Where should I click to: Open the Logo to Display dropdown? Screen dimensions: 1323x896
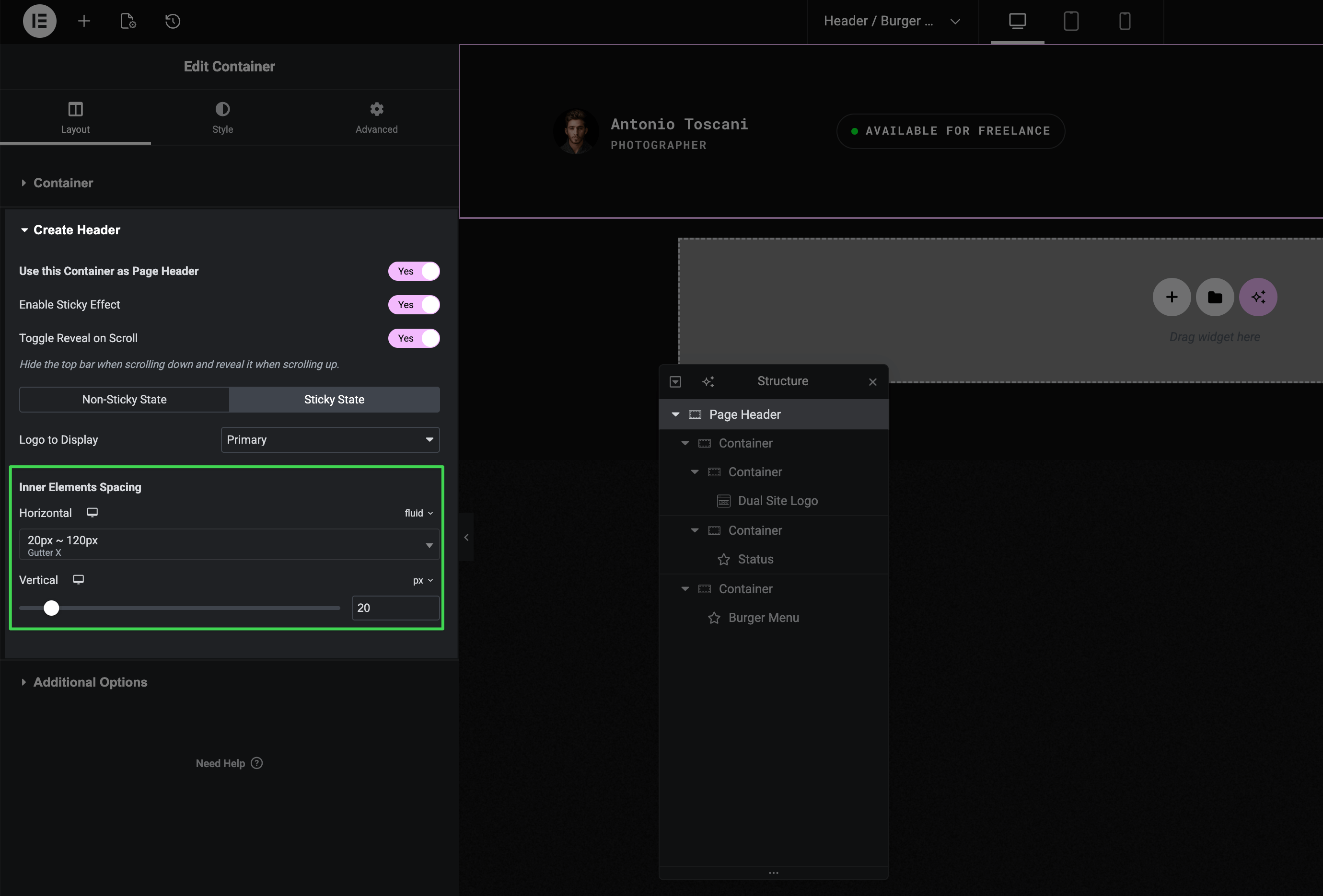330,440
